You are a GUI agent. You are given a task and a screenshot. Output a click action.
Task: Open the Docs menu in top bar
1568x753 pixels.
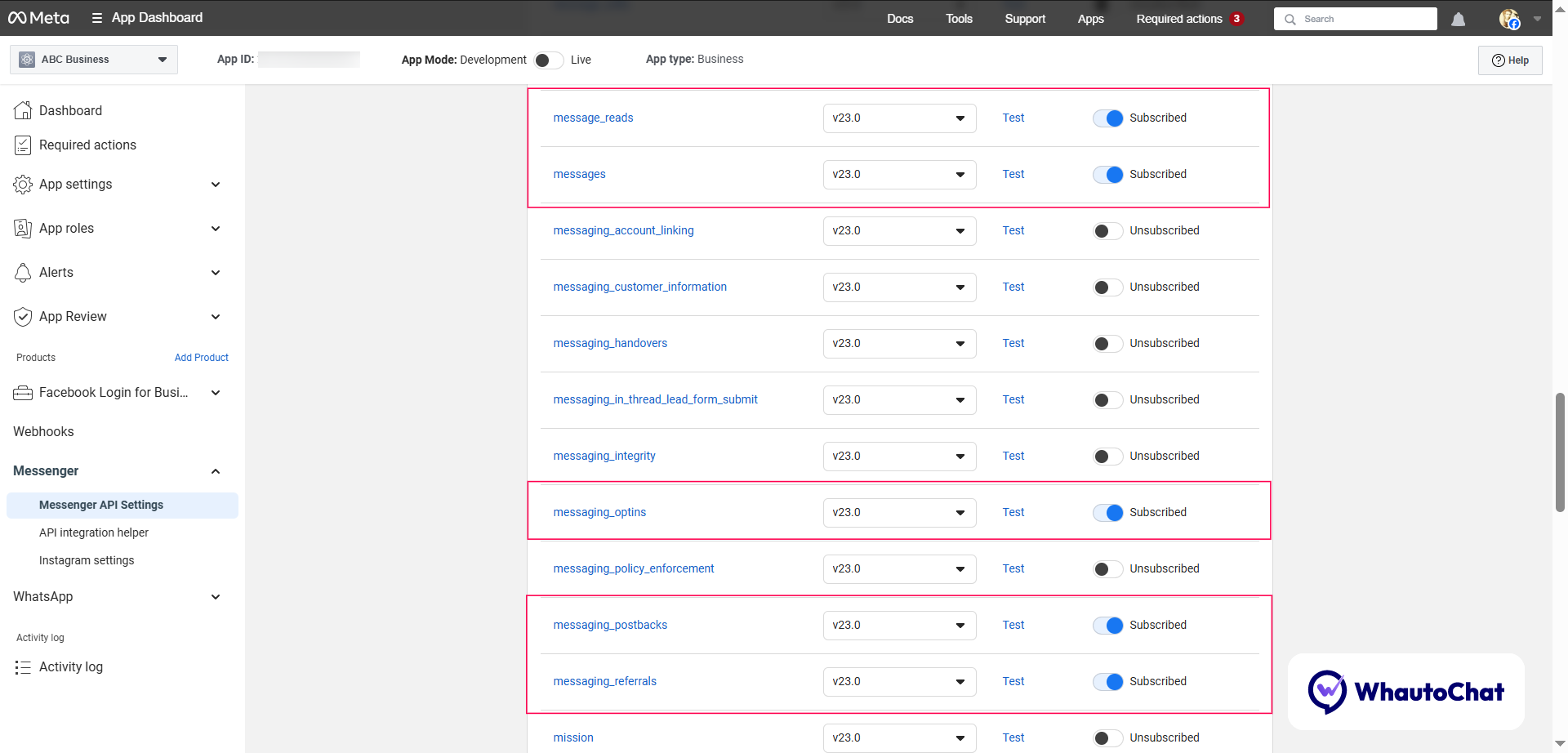click(900, 18)
